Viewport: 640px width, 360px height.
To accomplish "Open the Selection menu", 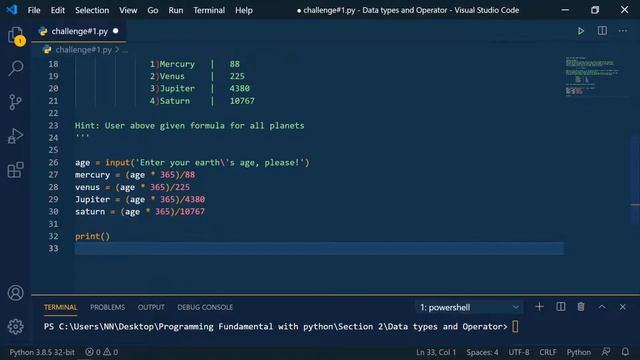I will pos(92,10).
